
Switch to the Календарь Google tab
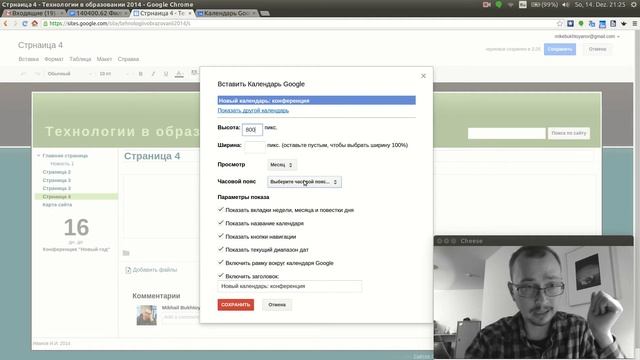point(227,13)
